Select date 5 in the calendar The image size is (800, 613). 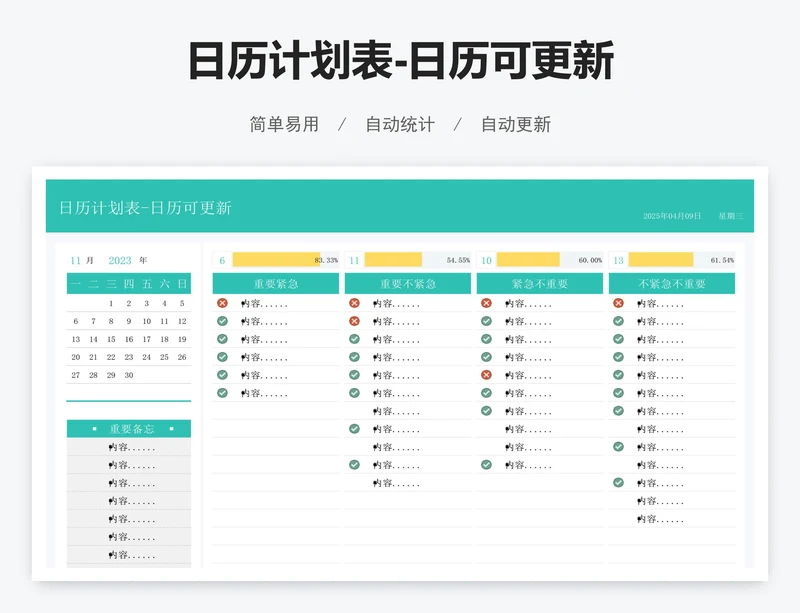pos(182,303)
